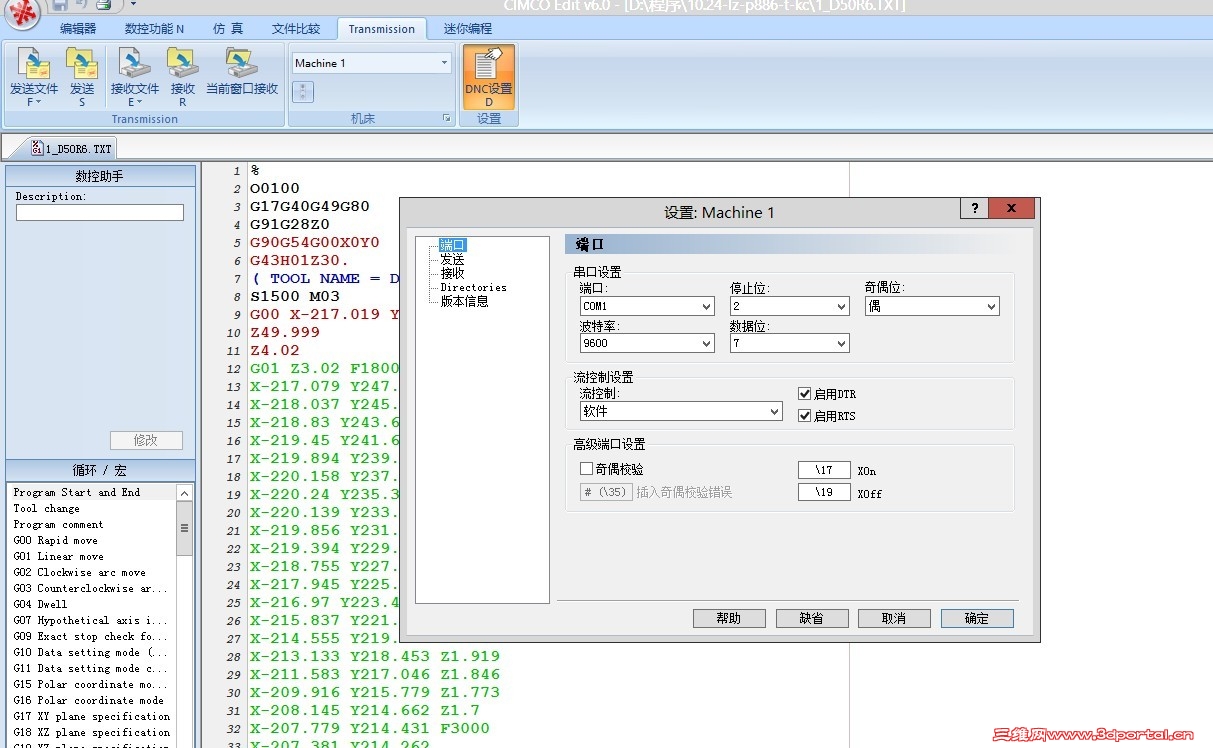The image size is (1213, 748).
Task: Click the print icon in quick access toolbar
Action: click(103, 5)
